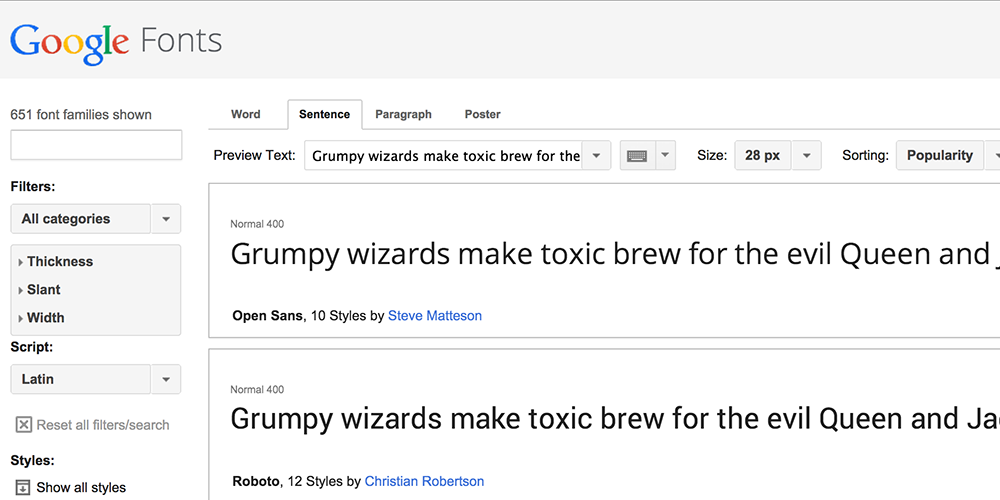Screen dimensions: 1000x500
Task: Click the Script: heading
Action: (32, 348)
